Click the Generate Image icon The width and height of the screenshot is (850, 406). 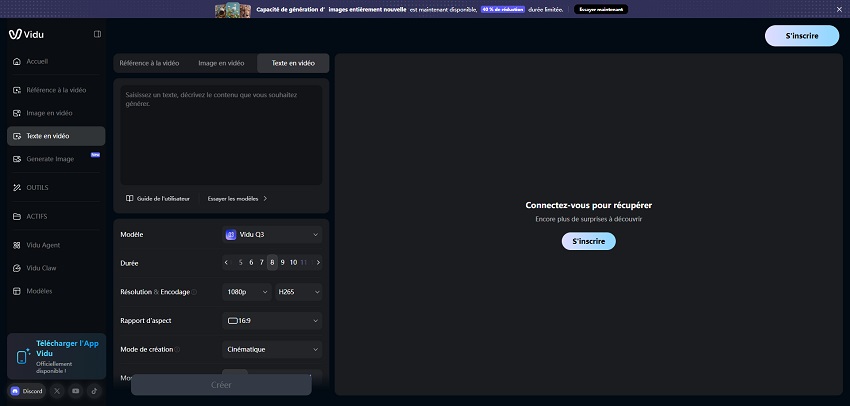pyautogui.click(x=17, y=159)
